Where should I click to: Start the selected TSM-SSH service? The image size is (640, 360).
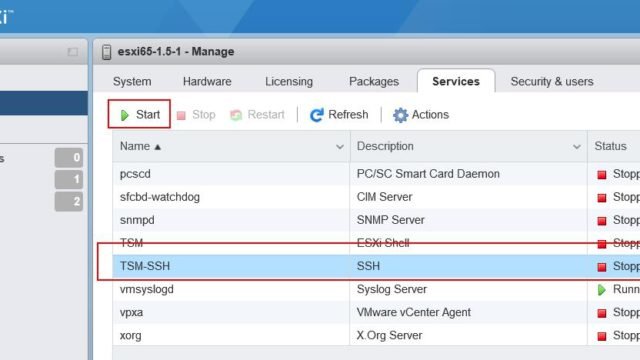(x=140, y=115)
